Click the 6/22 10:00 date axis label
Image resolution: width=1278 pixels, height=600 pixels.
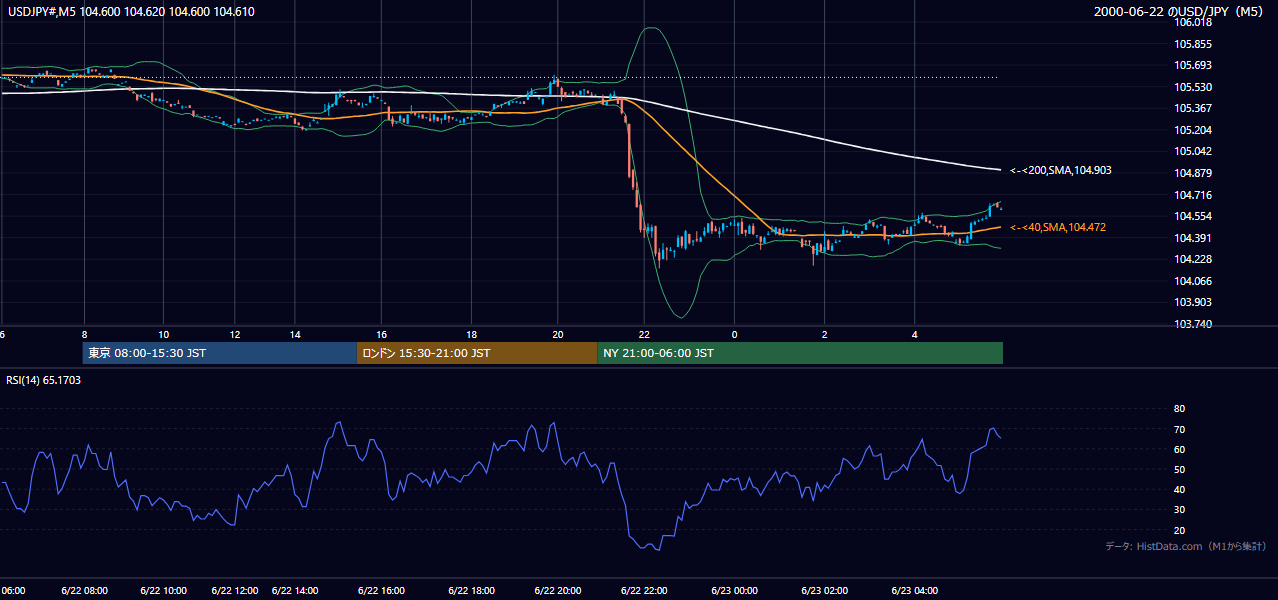pos(163,590)
